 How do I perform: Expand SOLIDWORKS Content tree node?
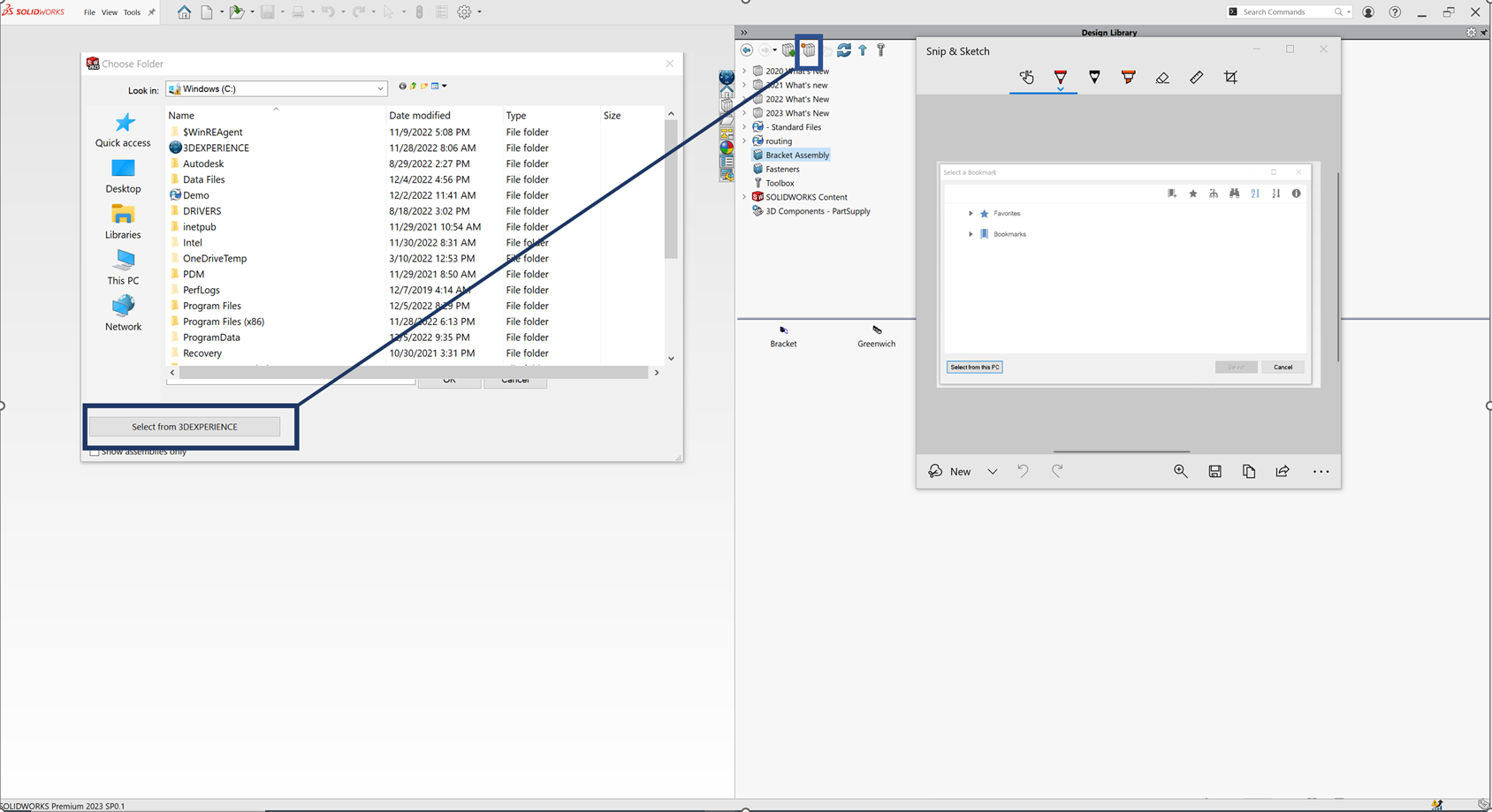744,197
